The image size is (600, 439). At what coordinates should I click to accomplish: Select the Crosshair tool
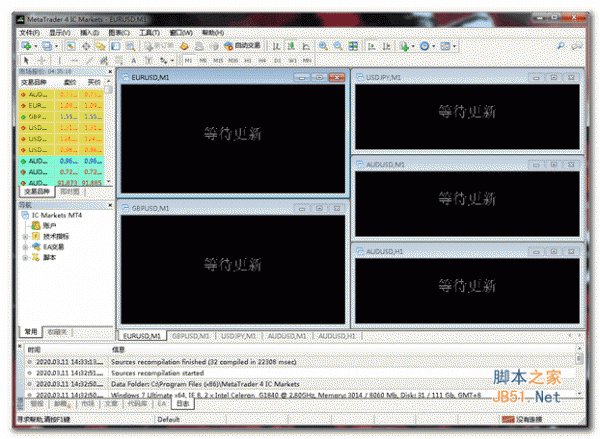coord(42,60)
